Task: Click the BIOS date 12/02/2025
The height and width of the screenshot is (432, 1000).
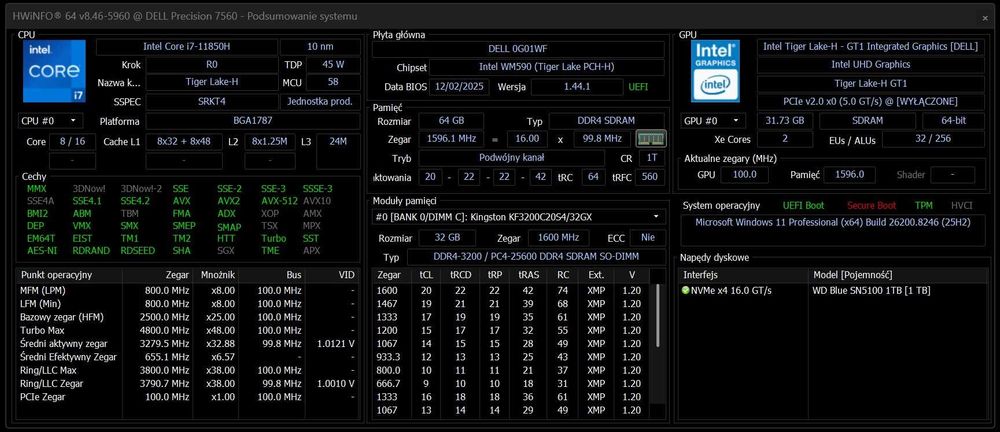Action: (x=459, y=86)
